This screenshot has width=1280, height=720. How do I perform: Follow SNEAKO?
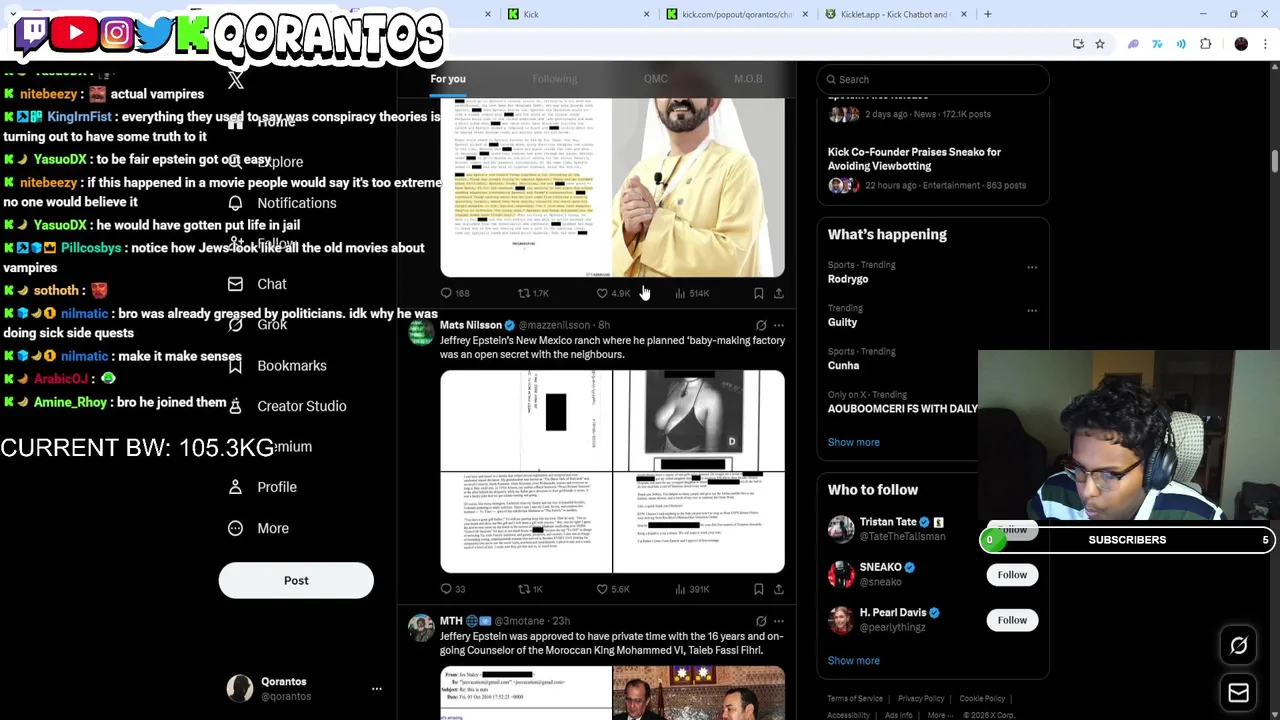click(x=1012, y=575)
